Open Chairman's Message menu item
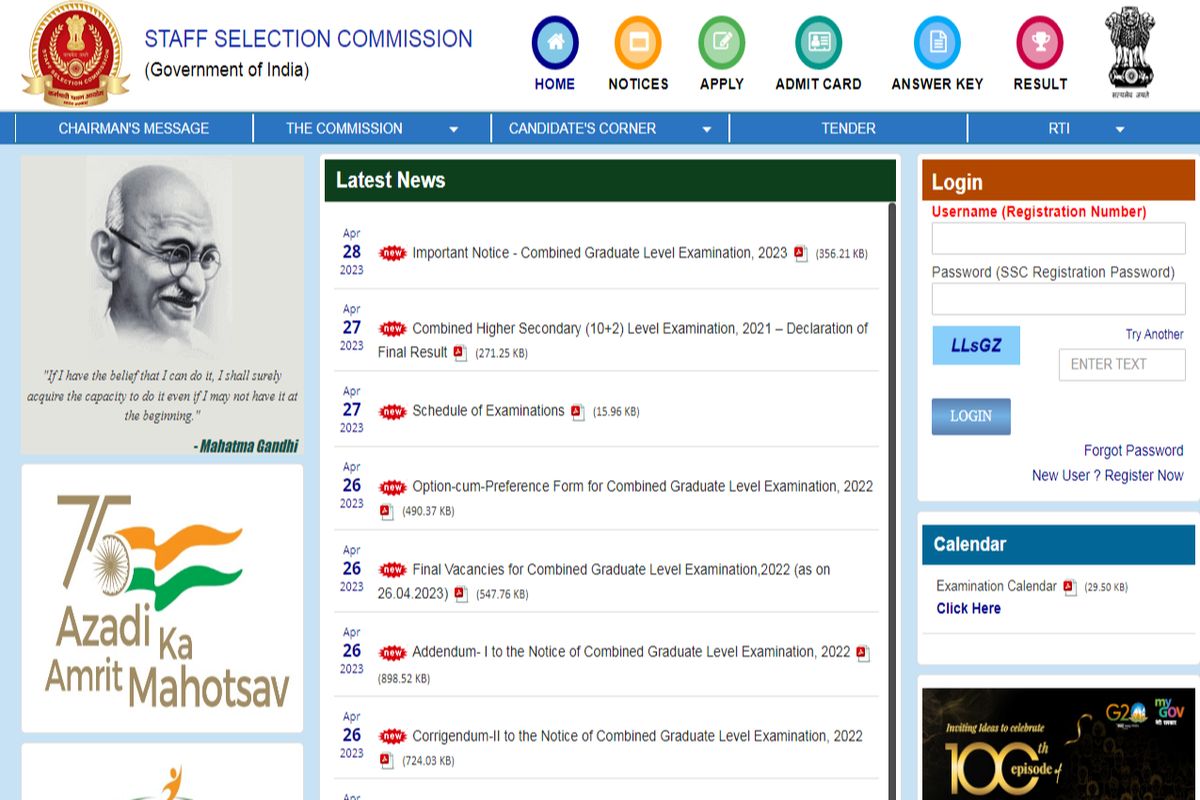1200x800 pixels. pos(134,128)
